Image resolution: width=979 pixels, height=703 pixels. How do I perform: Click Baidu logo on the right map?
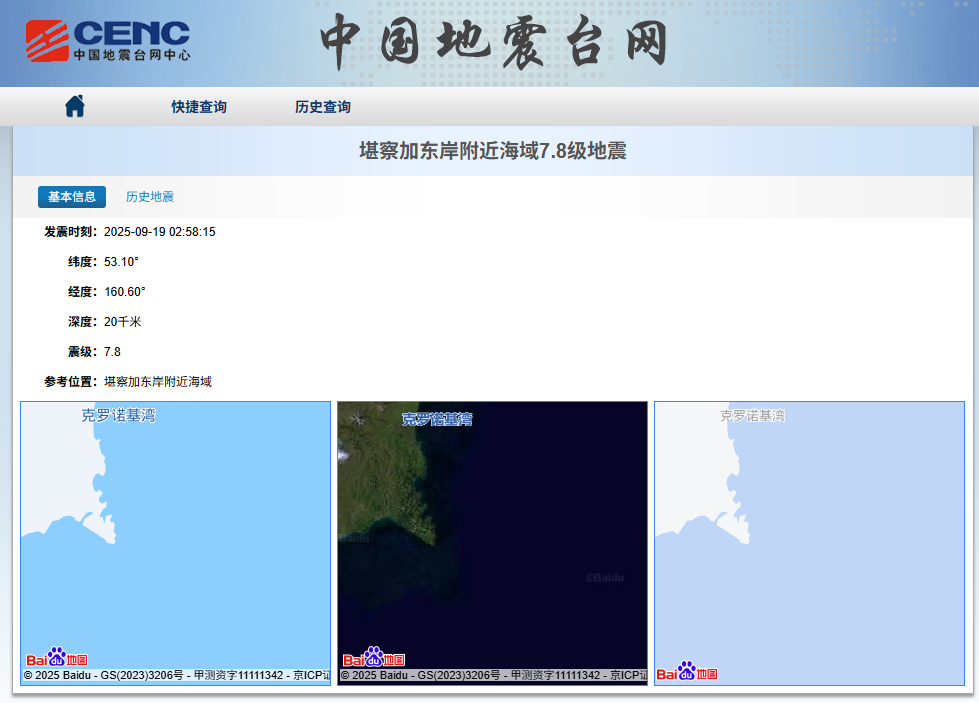click(687, 671)
